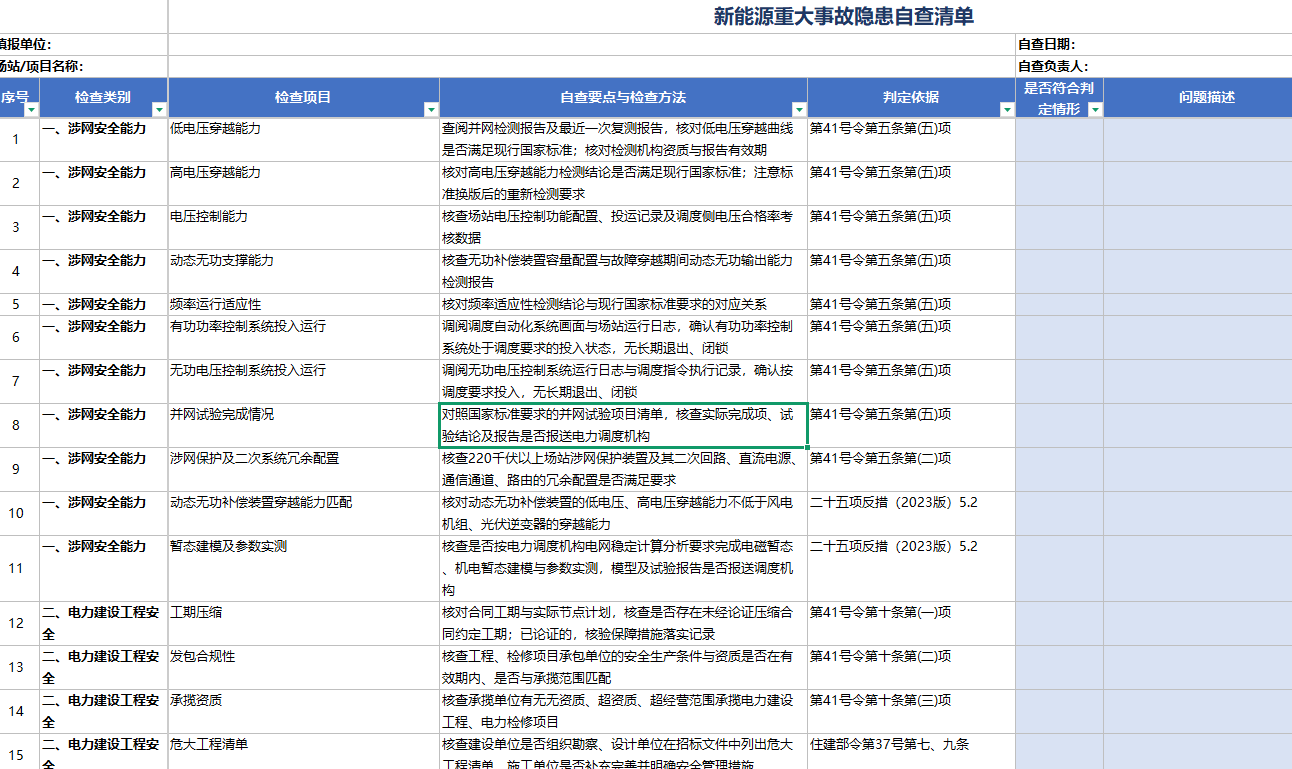The height and width of the screenshot is (769, 1292).
Task: Select the 二、电力建设工程安全 cell in row 13
Action: tap(104, 667)
